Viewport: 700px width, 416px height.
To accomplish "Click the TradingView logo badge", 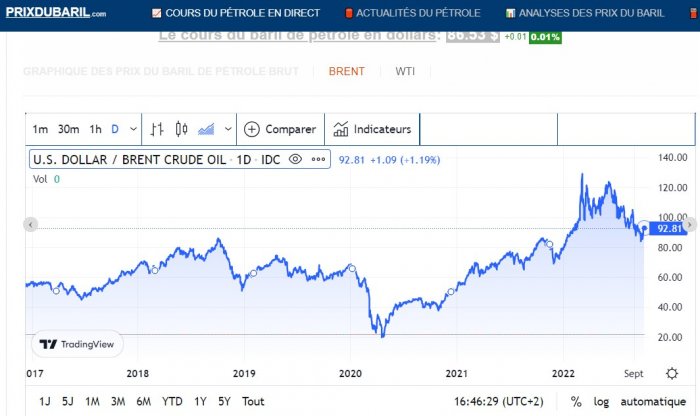I will pos(77,344).
